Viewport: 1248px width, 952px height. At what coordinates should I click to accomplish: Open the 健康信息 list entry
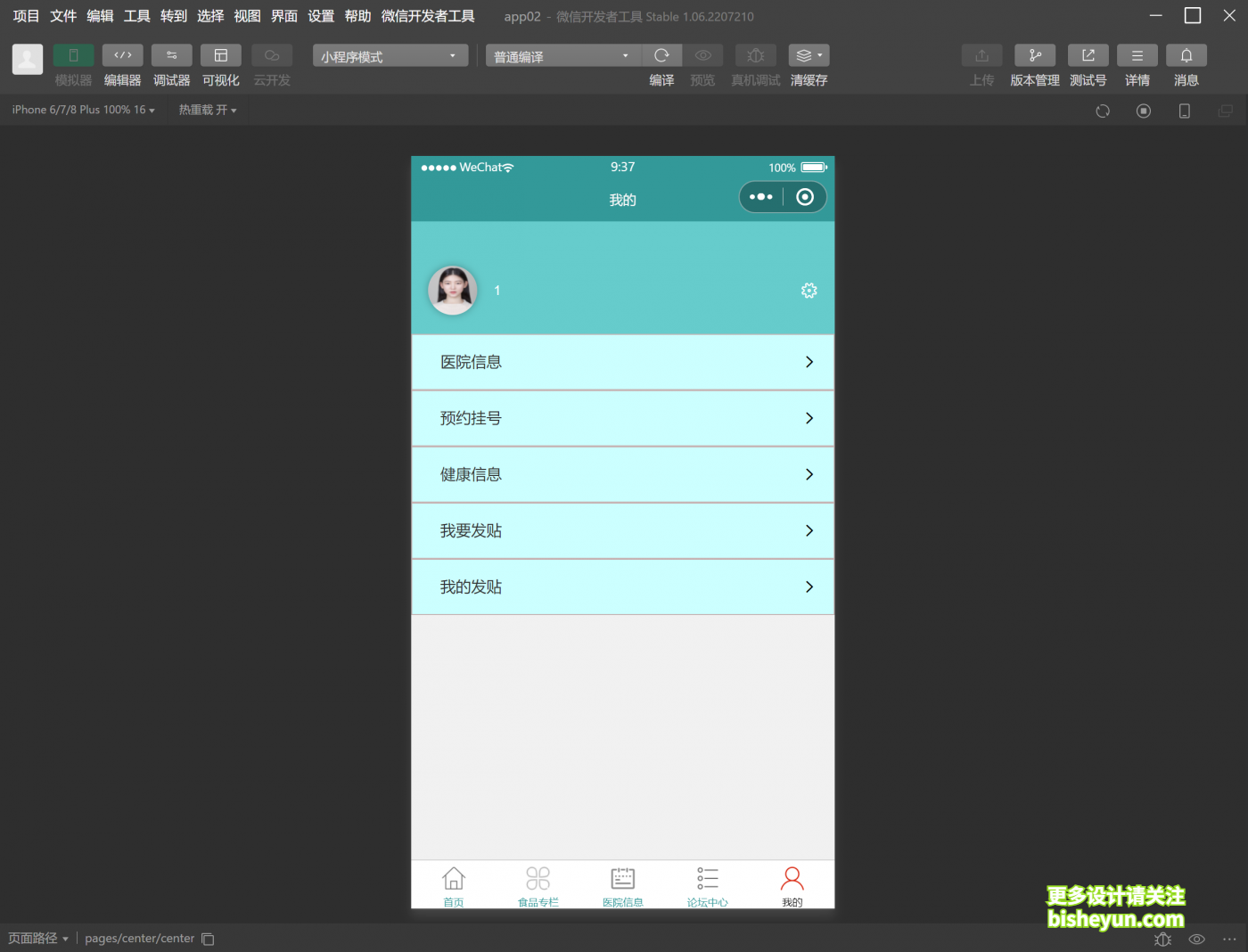[622, 474]
